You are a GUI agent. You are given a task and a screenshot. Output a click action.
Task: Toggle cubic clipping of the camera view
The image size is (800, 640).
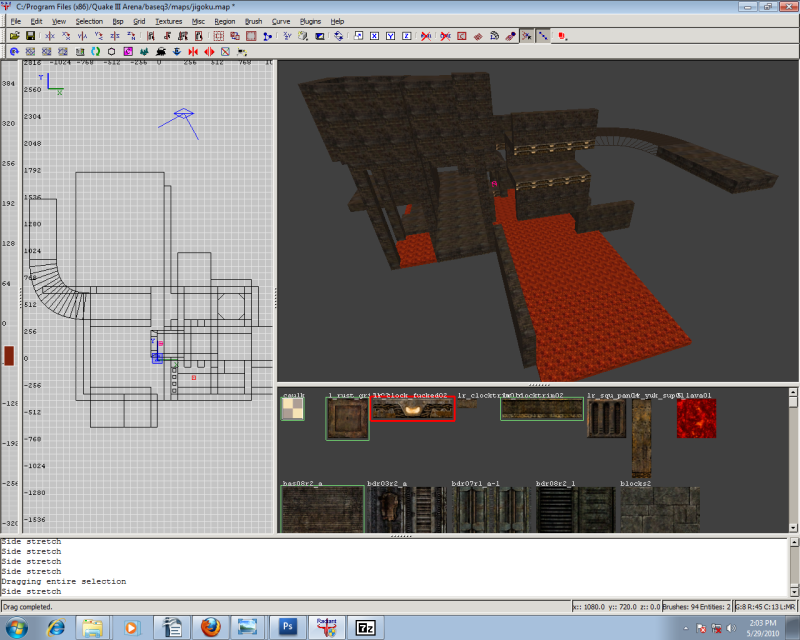coord(319,36)
